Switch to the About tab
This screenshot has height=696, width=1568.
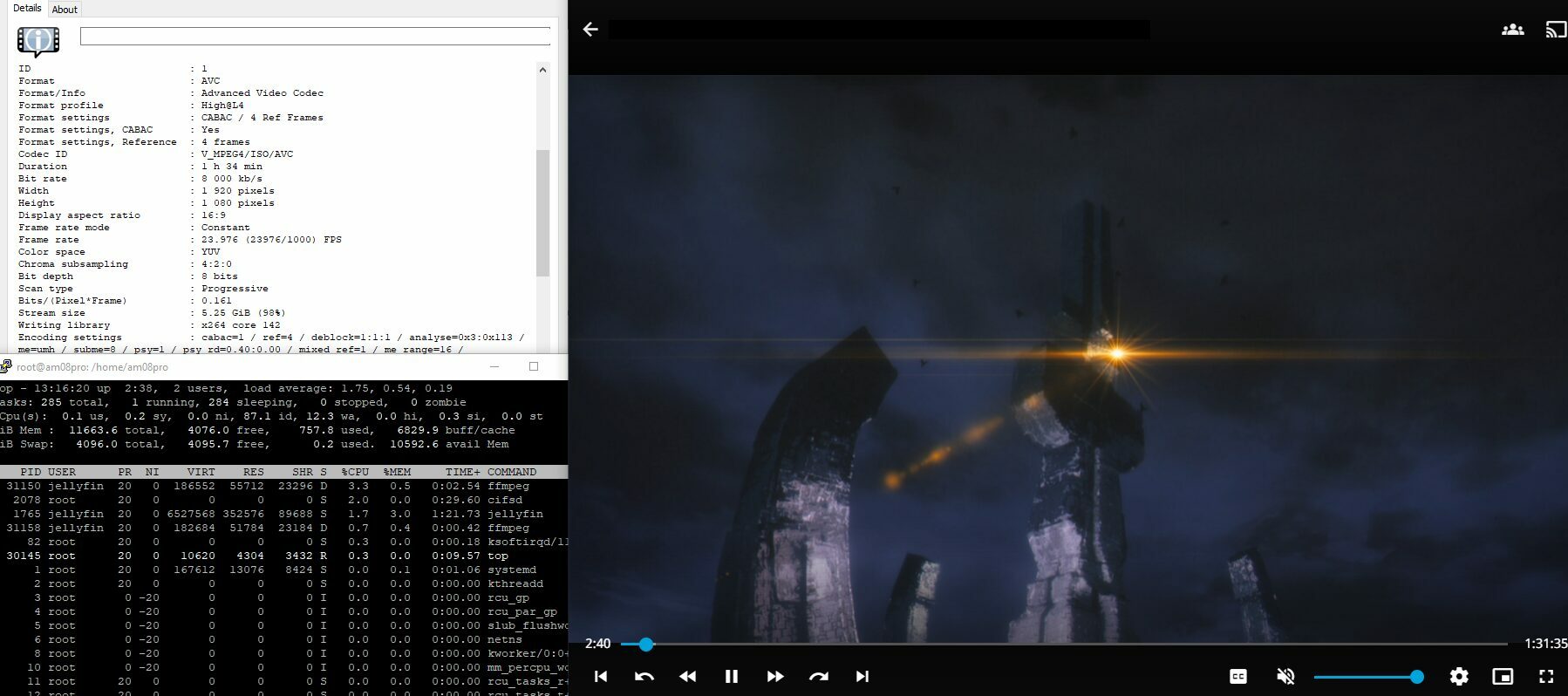pos(65,10)
